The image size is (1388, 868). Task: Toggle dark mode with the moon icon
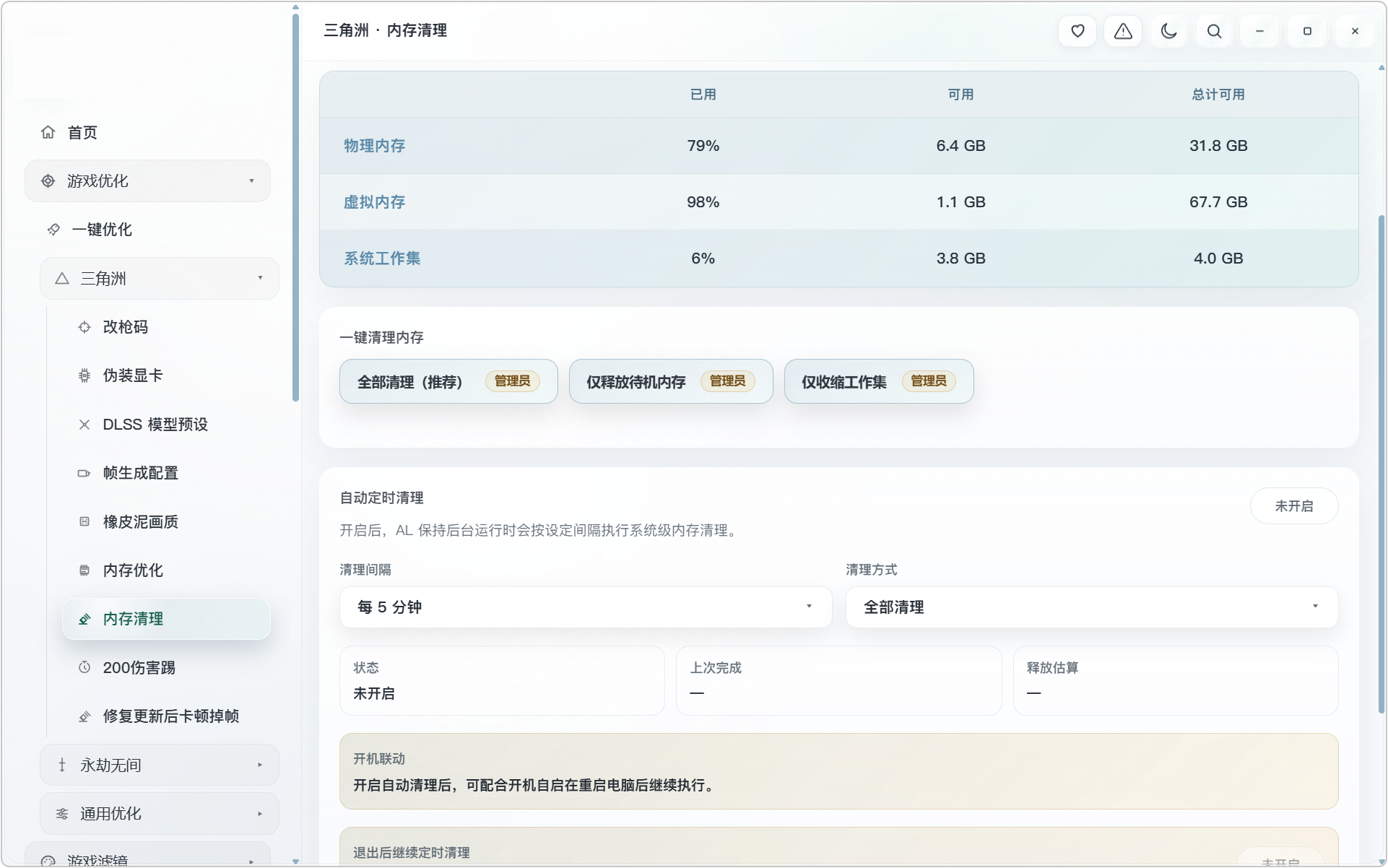pos(1168,31)
